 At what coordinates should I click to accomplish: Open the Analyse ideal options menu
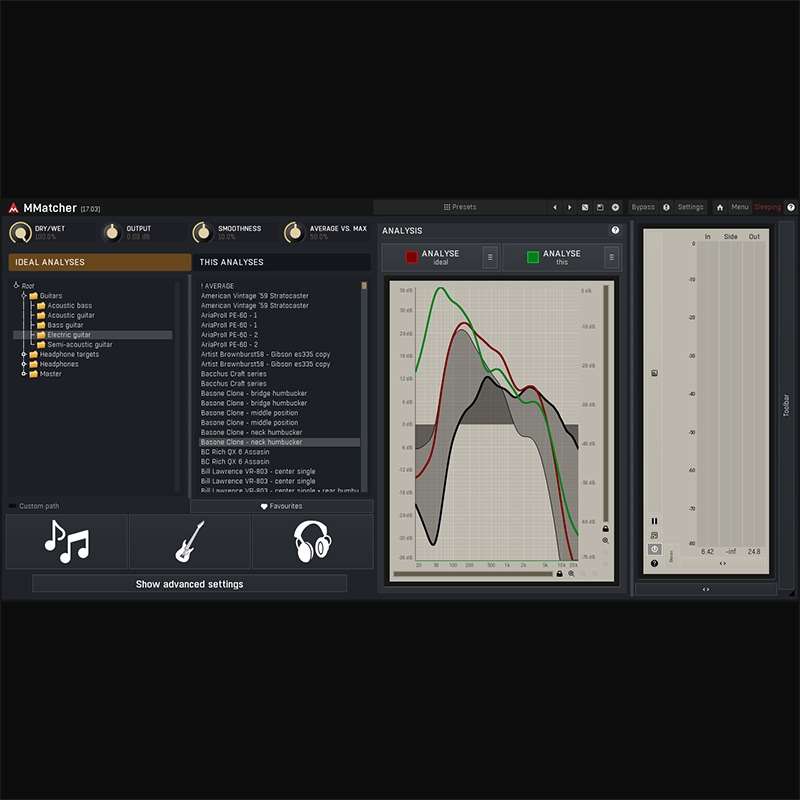(x=490, y=257)
